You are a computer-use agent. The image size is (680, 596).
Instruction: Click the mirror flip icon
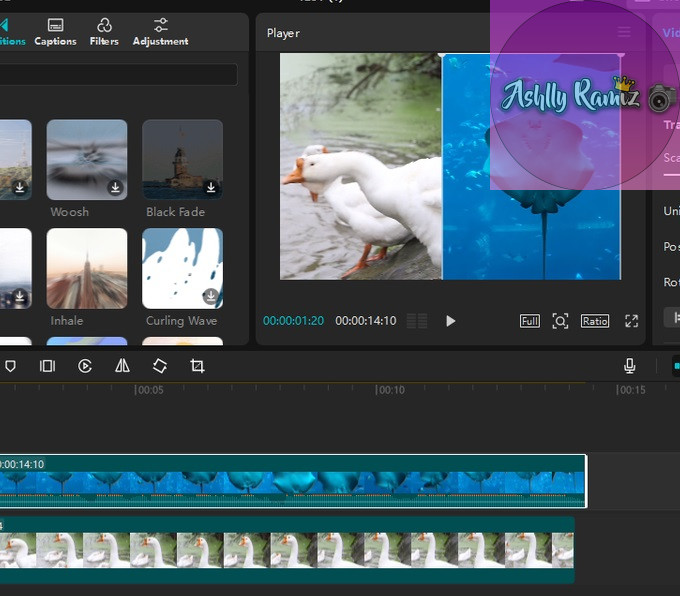coord(122,366)
